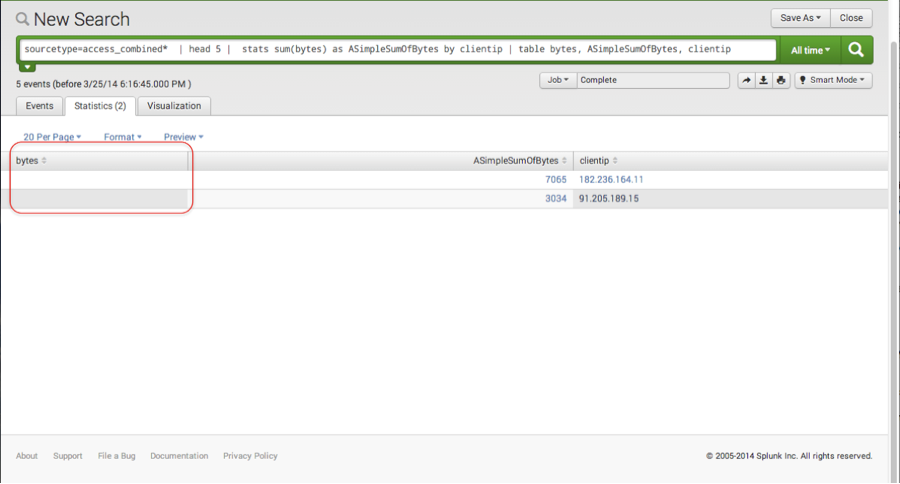Image resolution: width=900 pixels, height=484 pixels.
Task: Sort by the ASimpleSumOfBytes column
Action: point(520,160)
